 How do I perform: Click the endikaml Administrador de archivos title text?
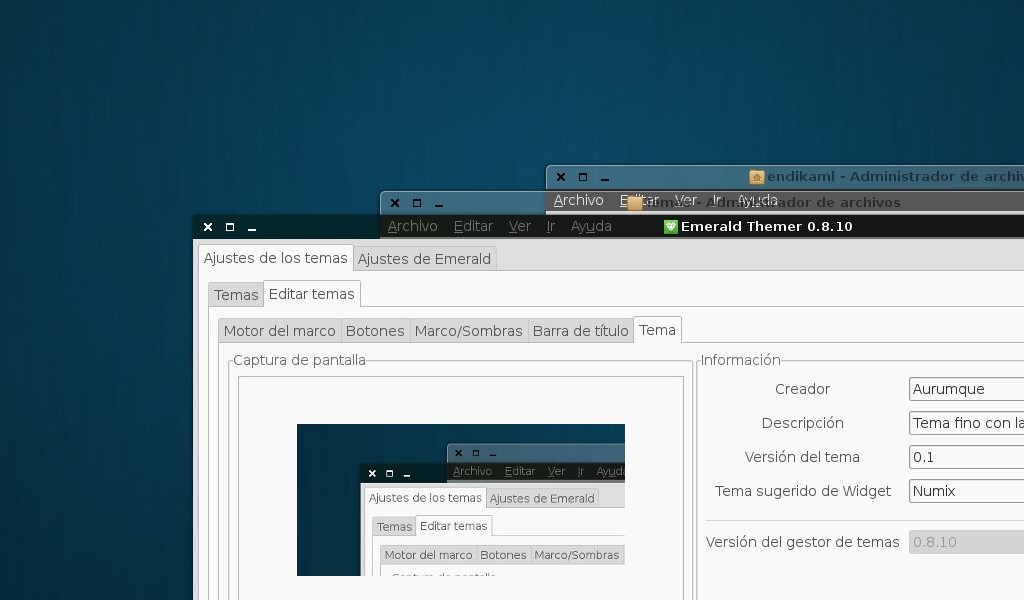pos(895,176)
